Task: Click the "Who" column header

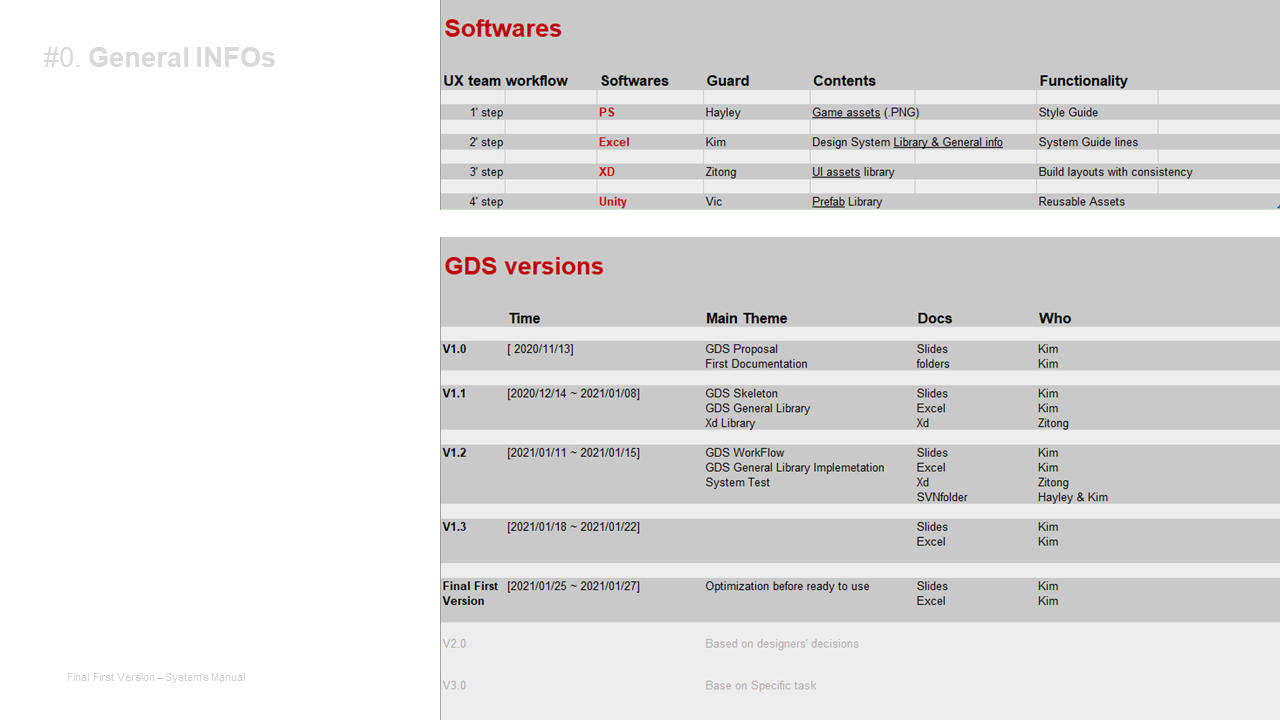Action: click(x=1055, y=319)
